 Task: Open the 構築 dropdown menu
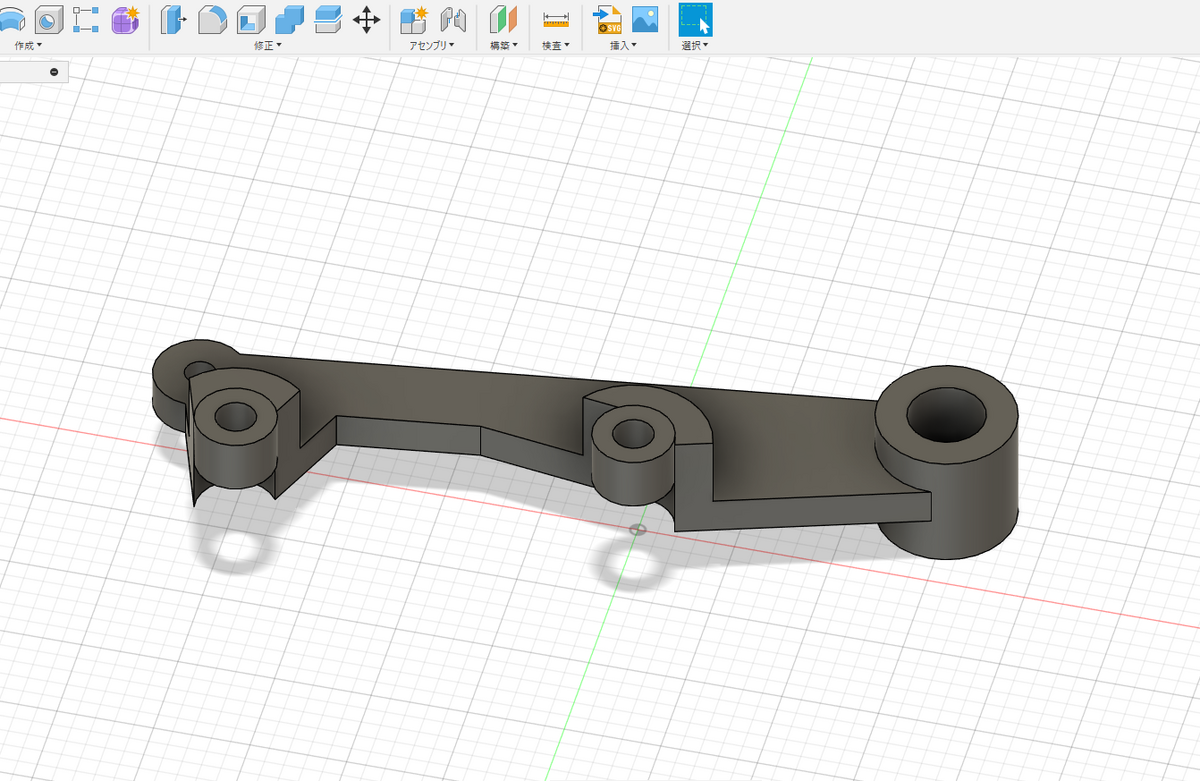click(x=503, y=46)
